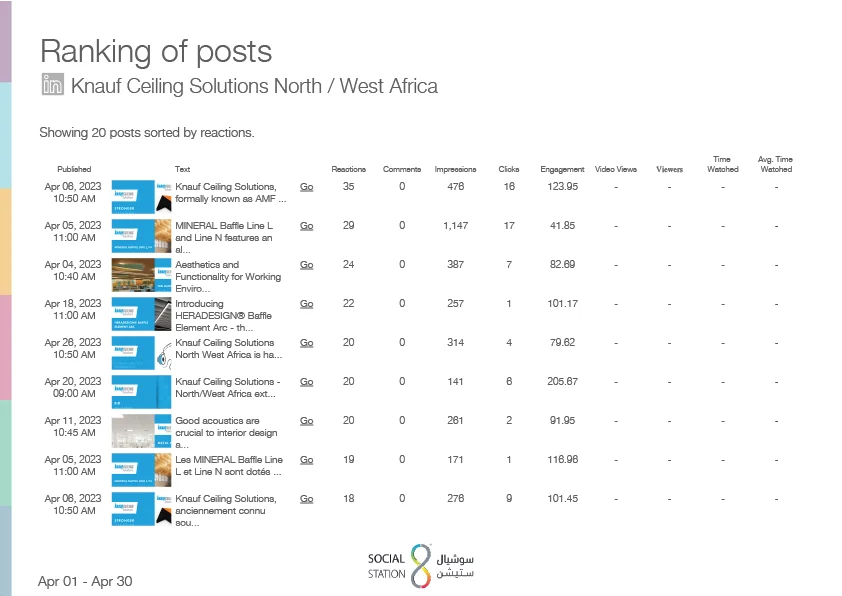Image resolution: width=842 pixels, height=596 pixels.
Task: Click the Engagement column header
Action: click(562, 169)
